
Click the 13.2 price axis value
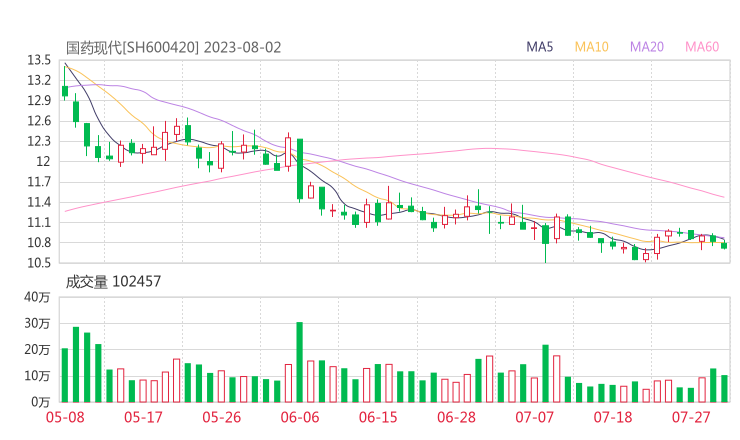(39, 80)
